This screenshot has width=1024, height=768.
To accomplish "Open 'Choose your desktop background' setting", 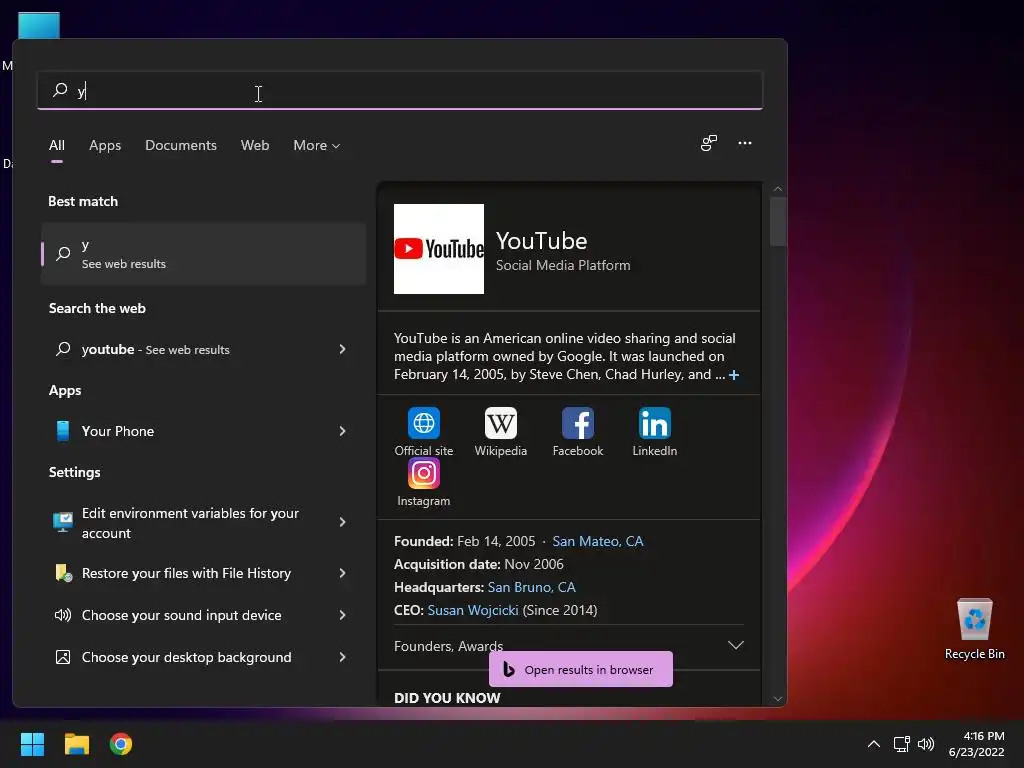I will point(203,657).
